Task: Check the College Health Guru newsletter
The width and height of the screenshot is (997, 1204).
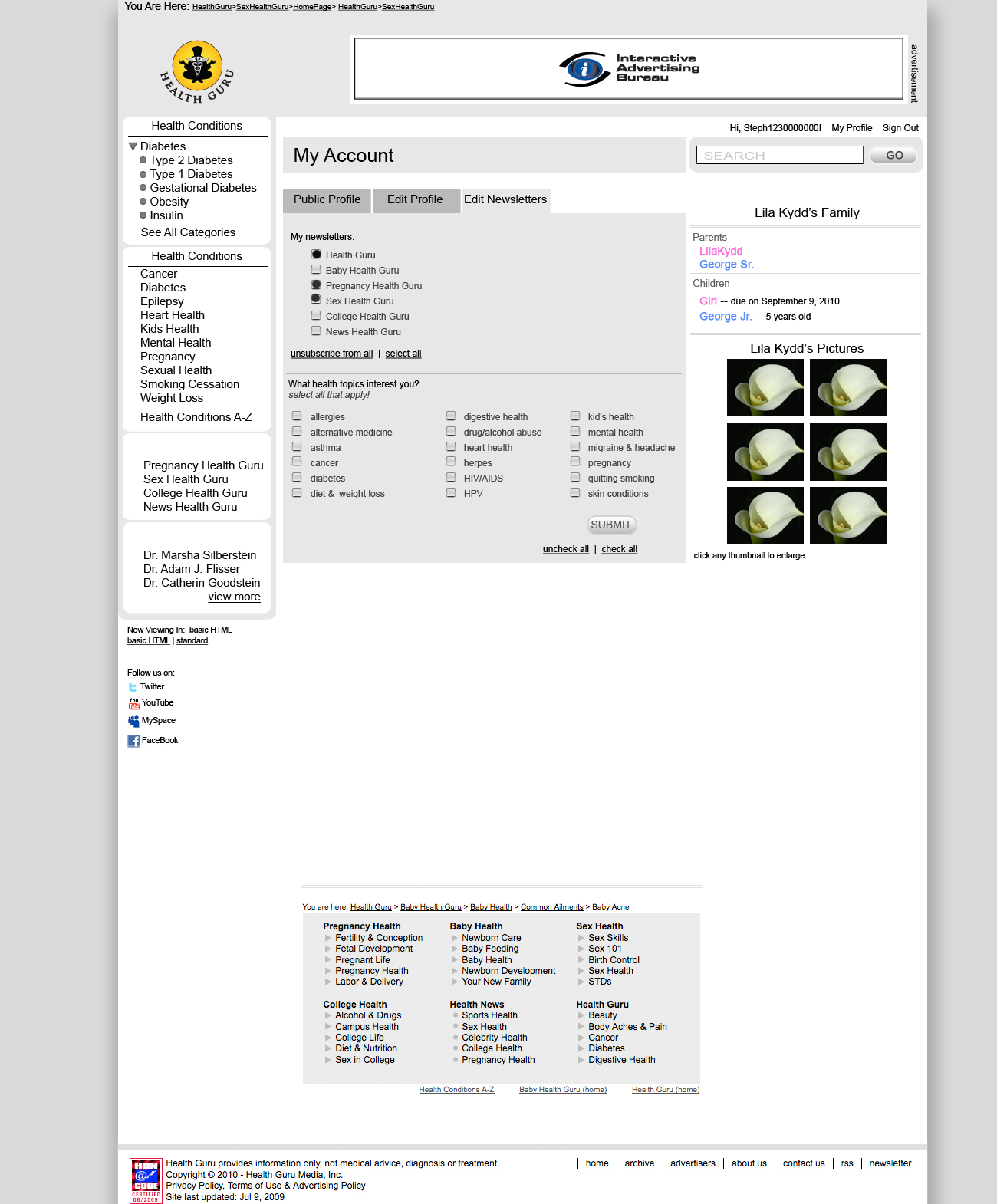Action: tap(316, 315)
